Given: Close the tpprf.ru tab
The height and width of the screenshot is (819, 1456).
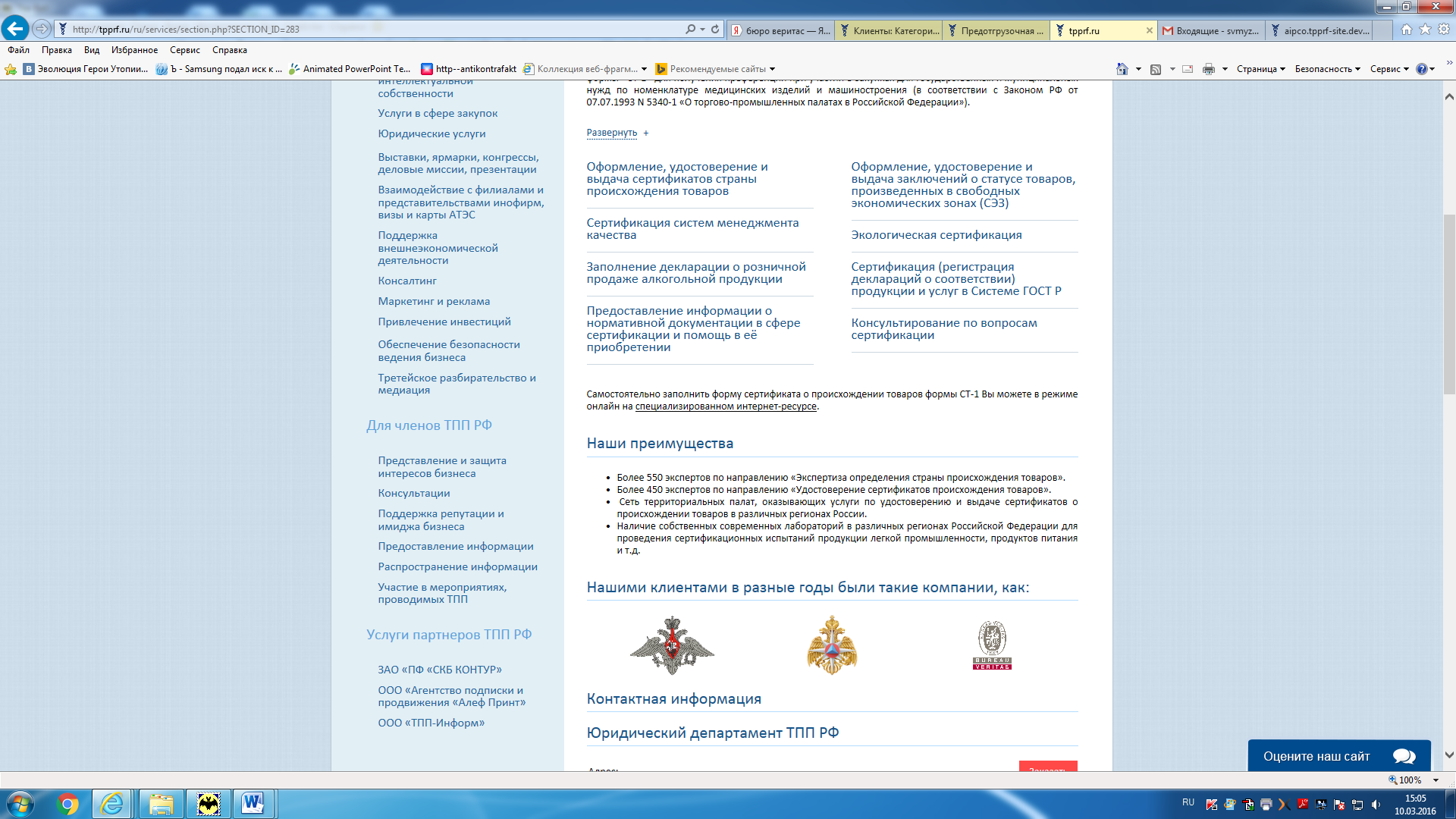Looking at the screenshot, I should tap(1149, 30).
